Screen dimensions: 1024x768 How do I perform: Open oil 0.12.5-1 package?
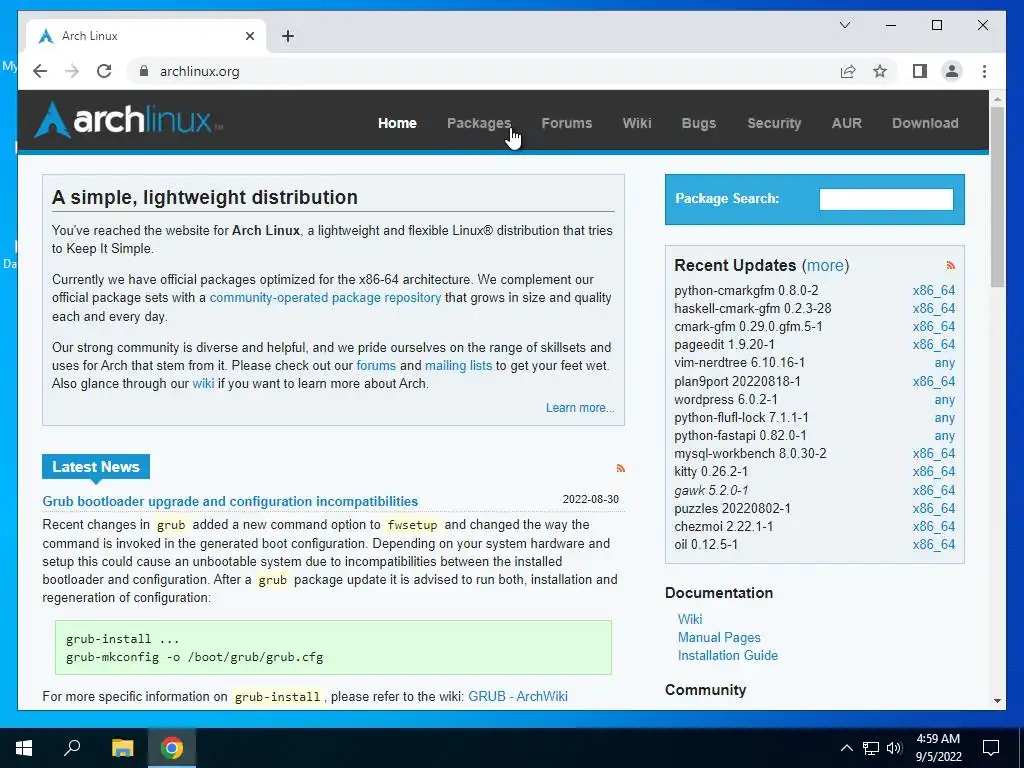(706, 545)
